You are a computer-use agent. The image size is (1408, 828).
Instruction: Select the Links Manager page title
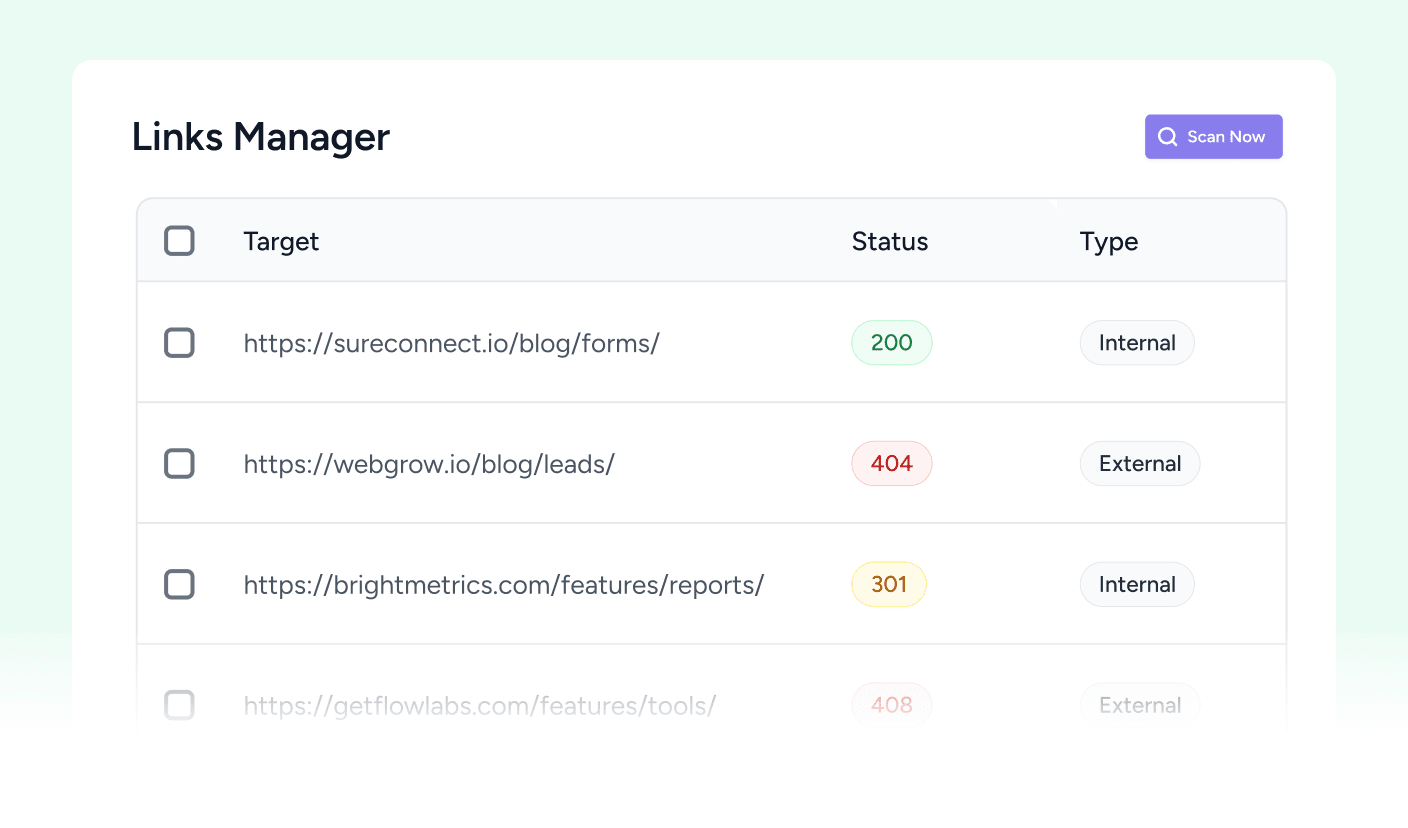point(260,136)
